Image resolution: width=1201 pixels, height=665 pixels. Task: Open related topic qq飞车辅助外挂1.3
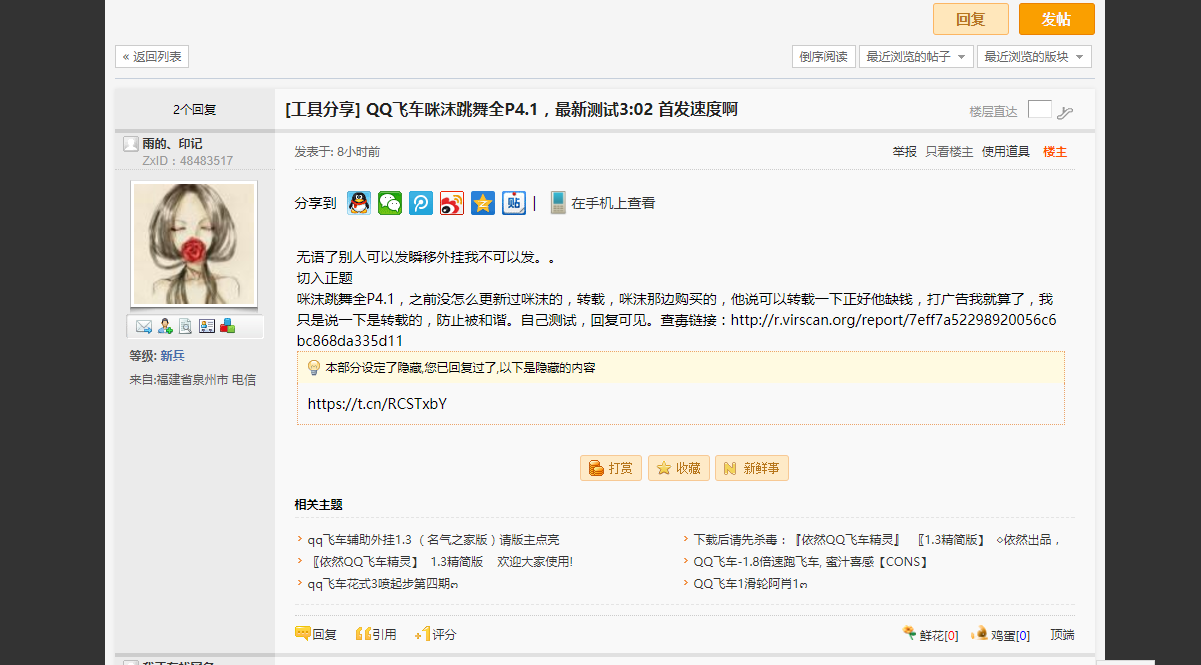click(x=433, y=540)
